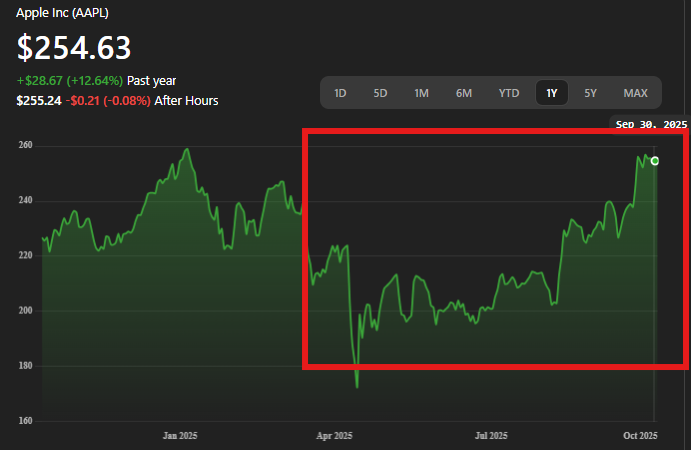
Task: Choose the YTD range tab
Action: (509, 93)
